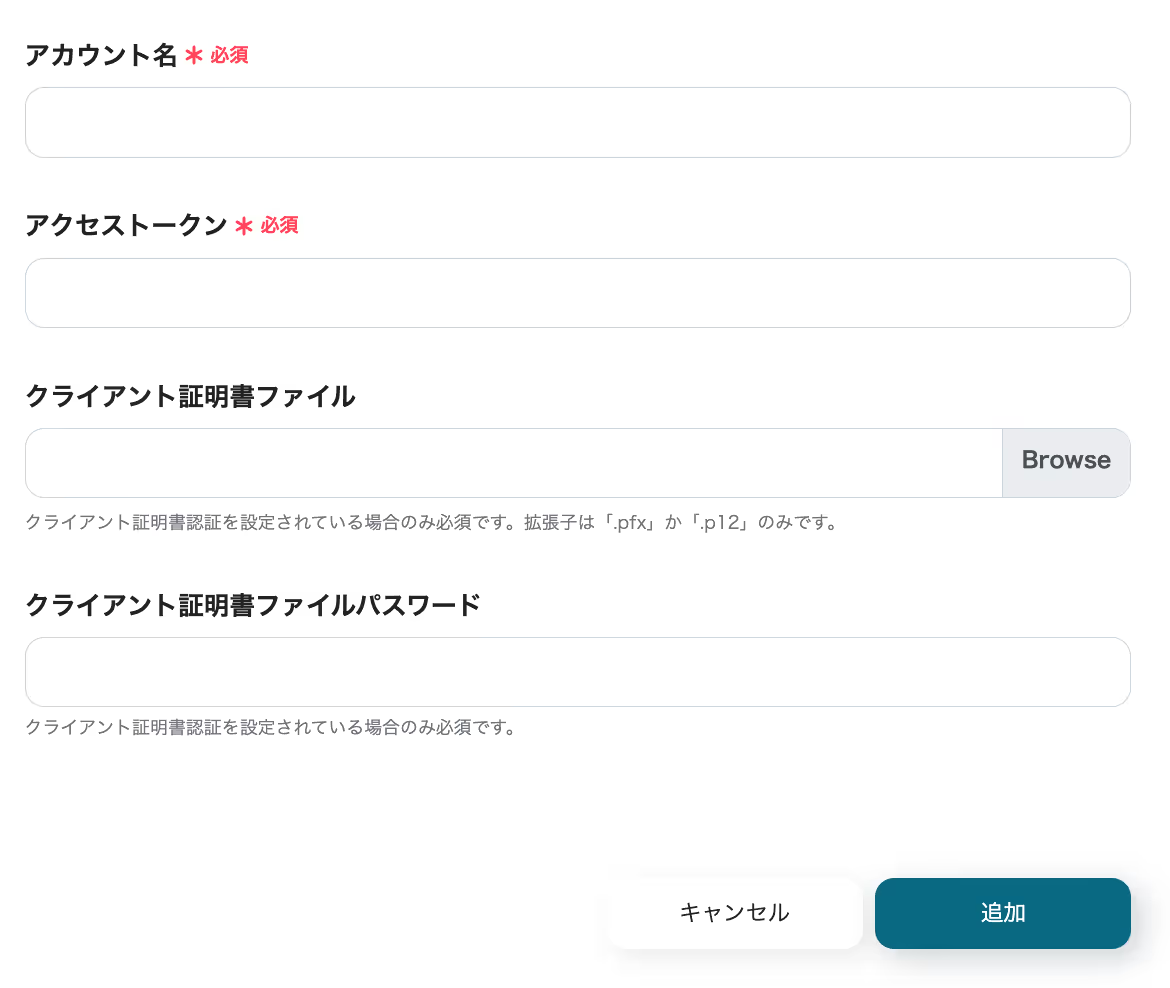Click the クライアント証明書ファイルパスワード input field

577,672
